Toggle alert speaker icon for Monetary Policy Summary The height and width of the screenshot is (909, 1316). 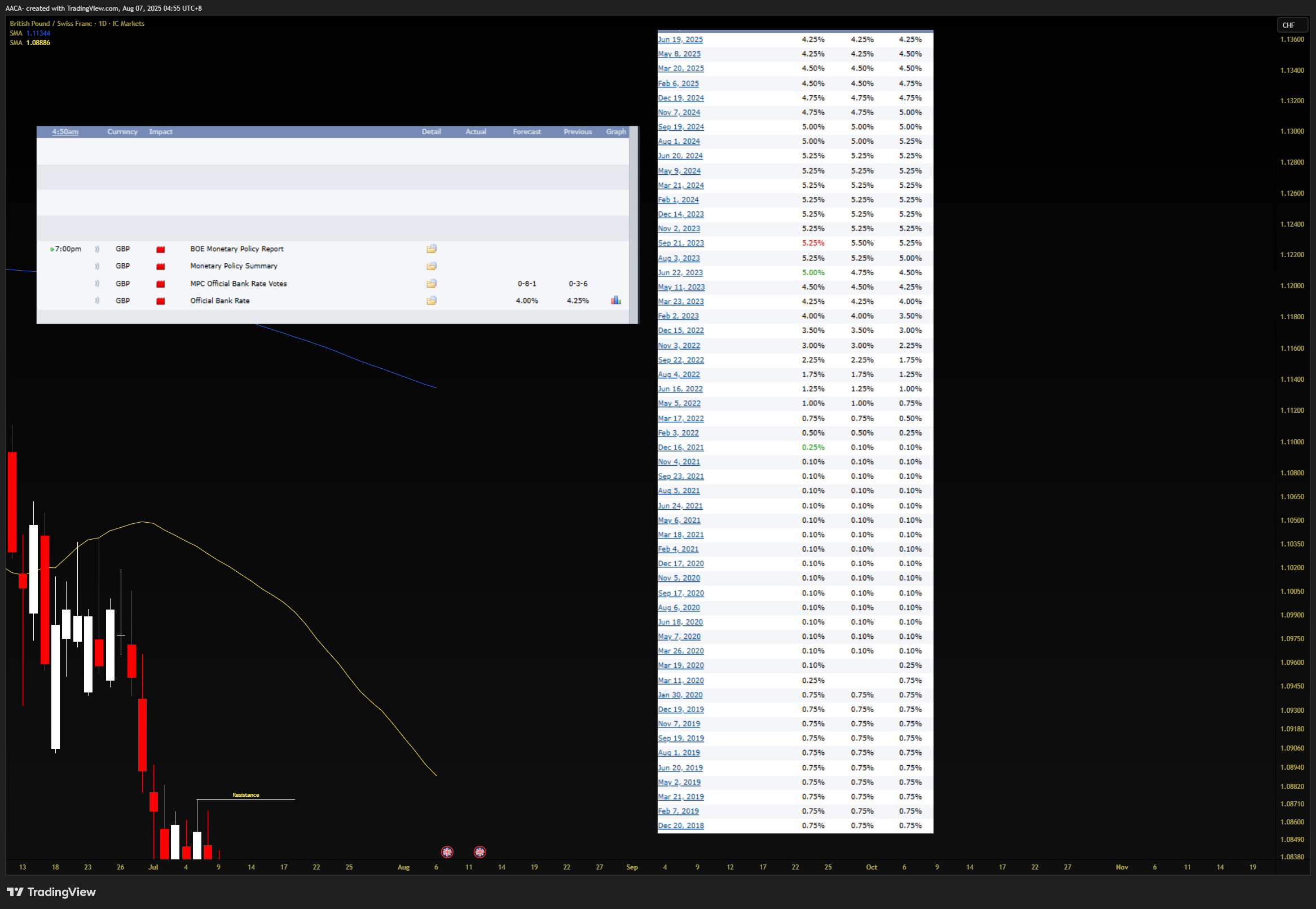97,266
